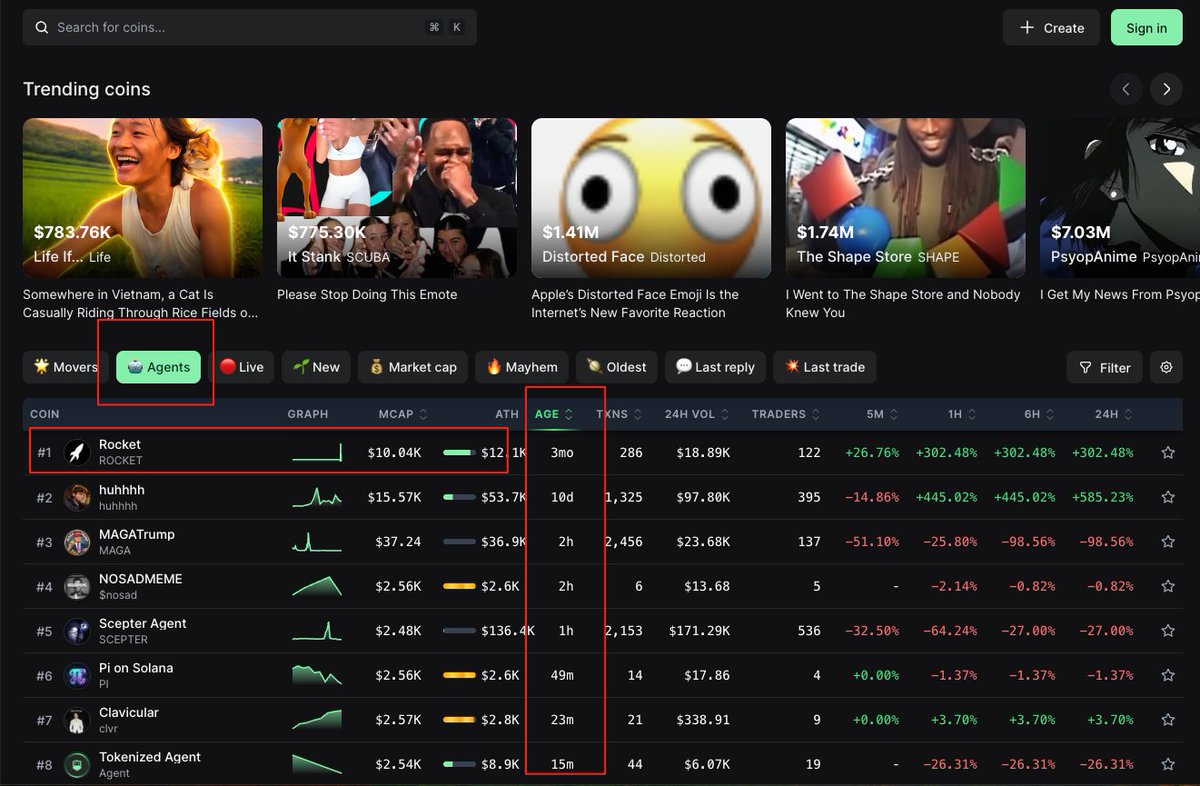
Task: Favorite the NOSADMEME coin star
Action: [1168, 587]
